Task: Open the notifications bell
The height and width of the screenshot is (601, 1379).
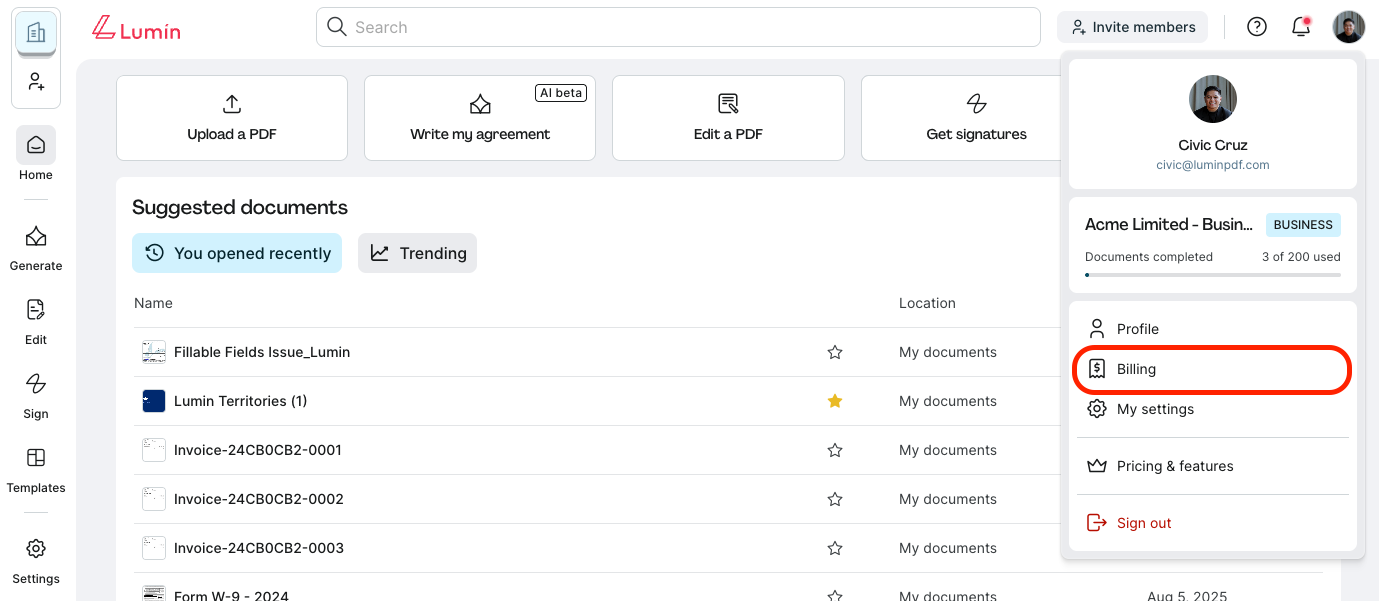Action: click(1301, 27)
